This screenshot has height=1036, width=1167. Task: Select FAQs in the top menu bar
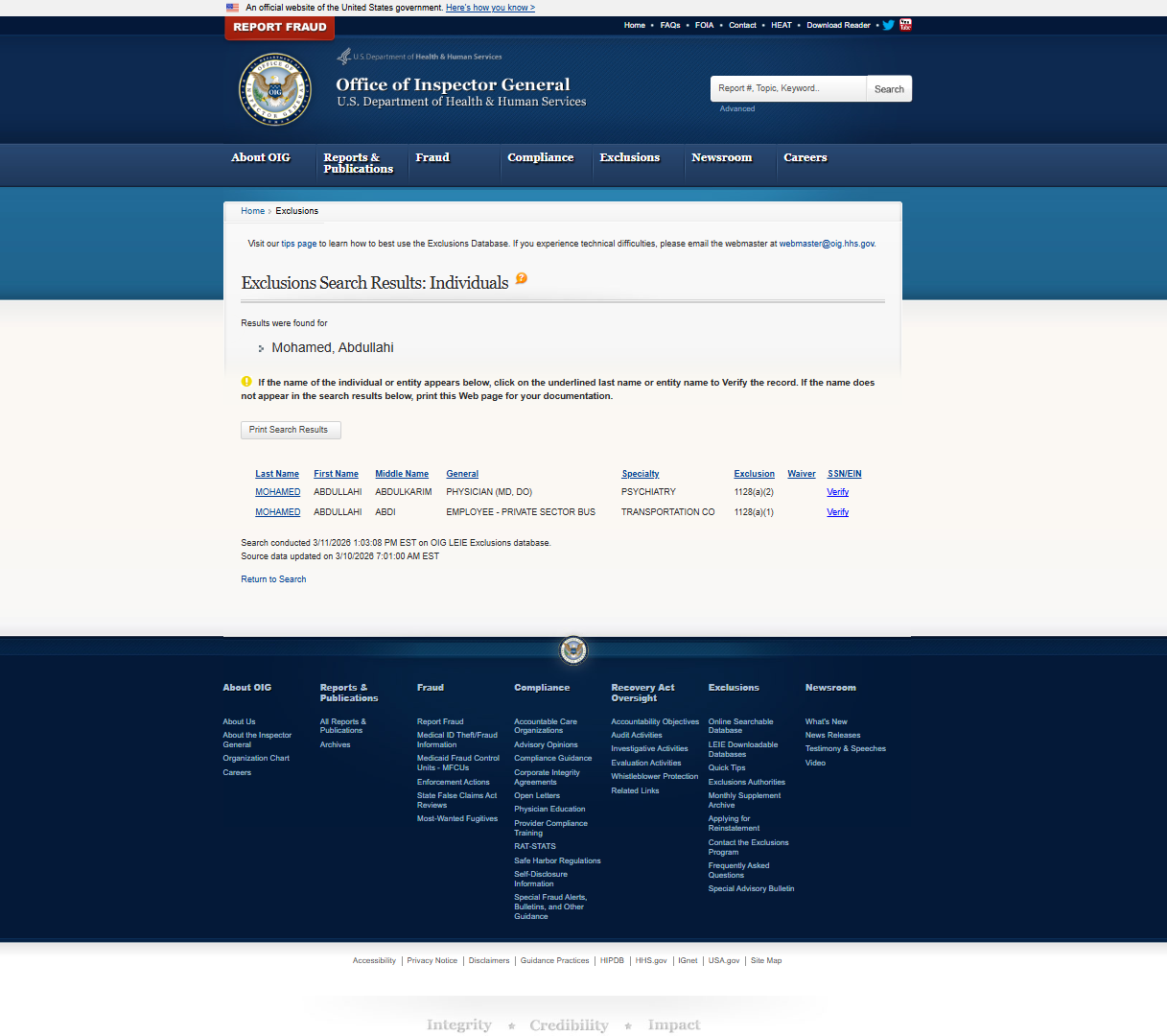click(x=669, y=25)
